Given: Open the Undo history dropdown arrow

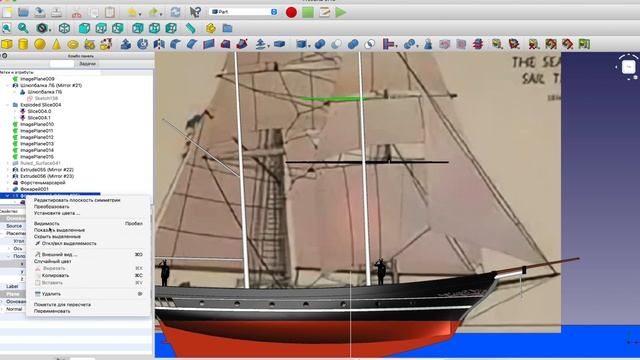Looking at the screenshot, I should point(140,14).
